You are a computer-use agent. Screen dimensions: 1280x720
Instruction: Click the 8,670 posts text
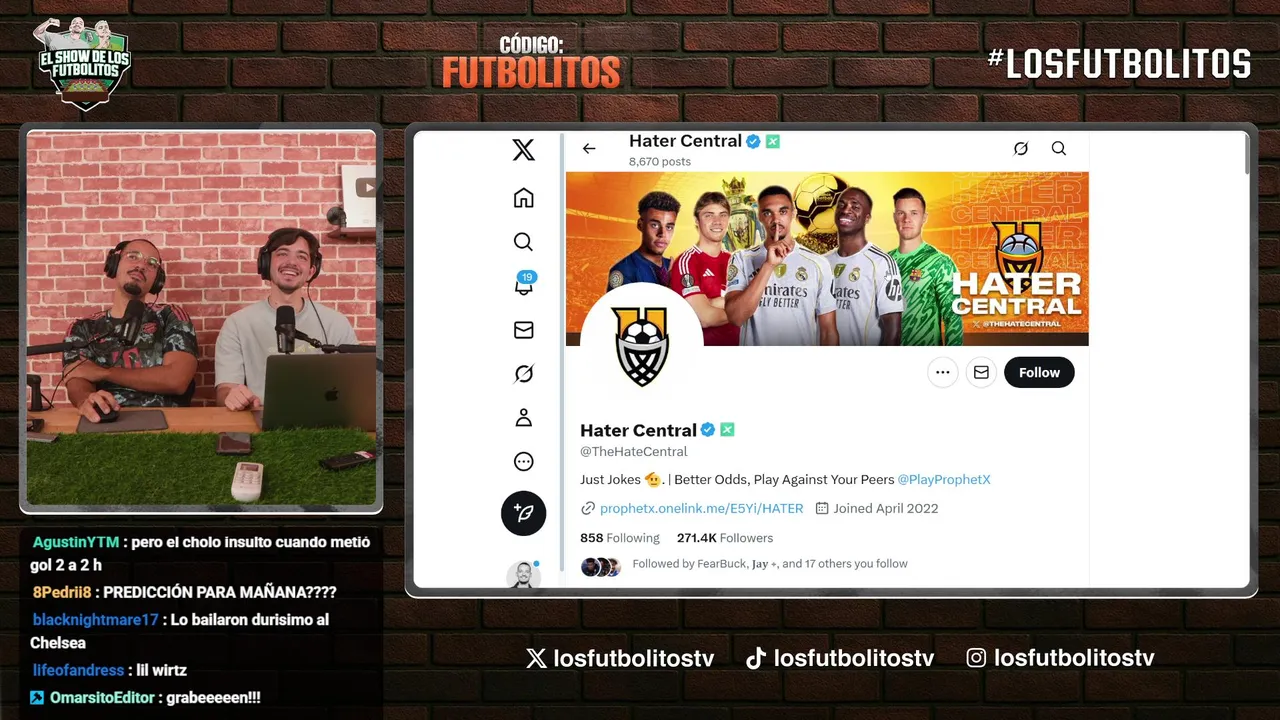[660, 161]
